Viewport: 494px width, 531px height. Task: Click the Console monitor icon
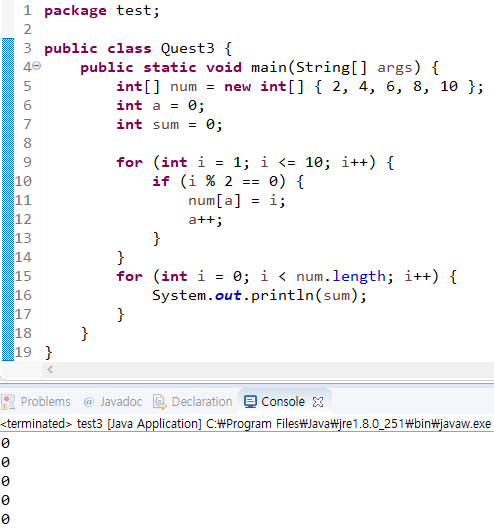[x=250, y=402]
